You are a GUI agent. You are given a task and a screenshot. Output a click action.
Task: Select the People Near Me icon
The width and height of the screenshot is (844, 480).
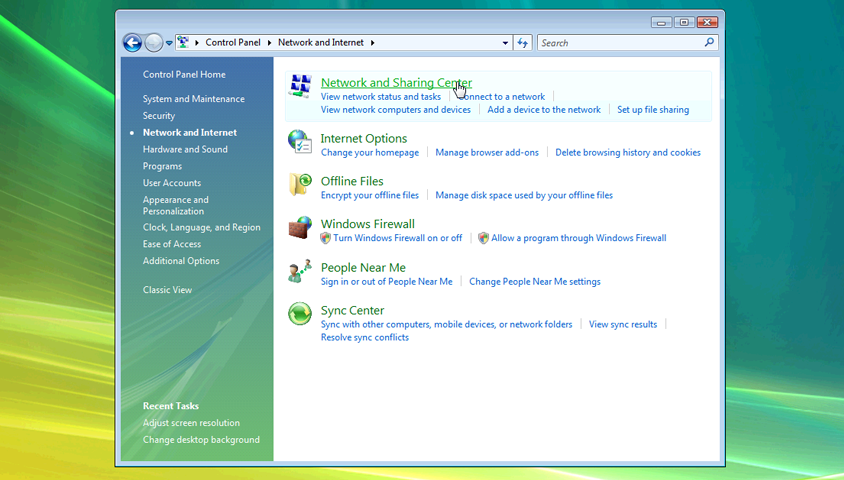[300, 272]
